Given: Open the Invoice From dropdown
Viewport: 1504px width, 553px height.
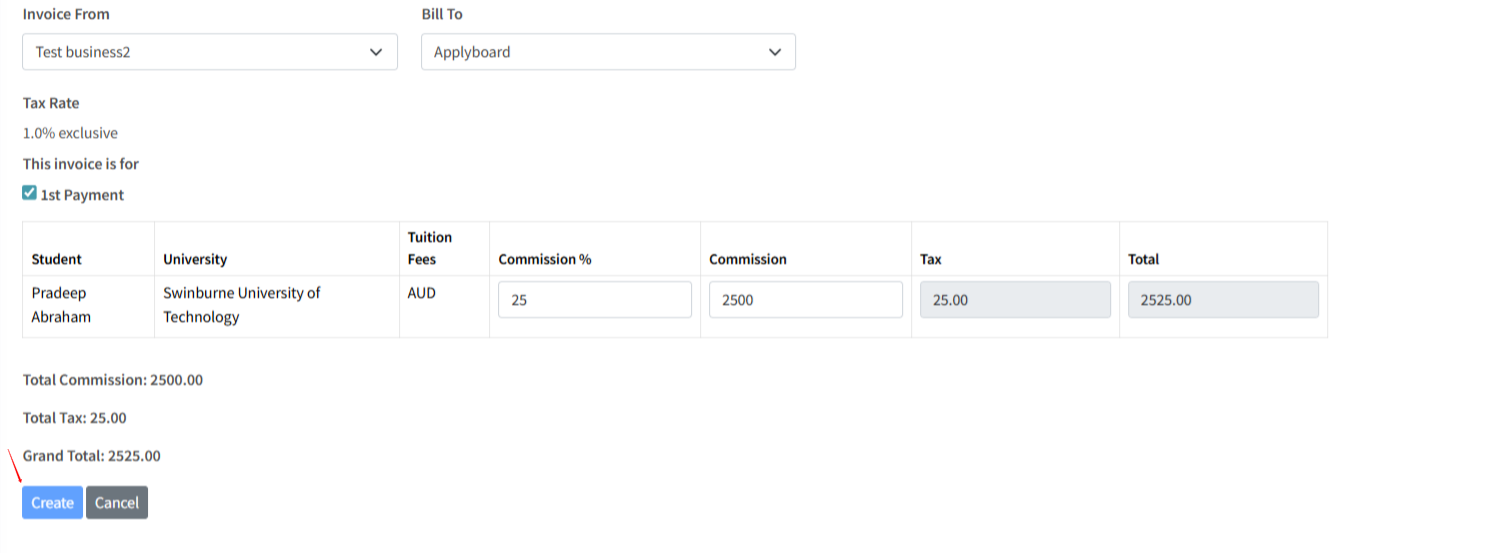Looking at the screenshot, I should pos(209,52).
